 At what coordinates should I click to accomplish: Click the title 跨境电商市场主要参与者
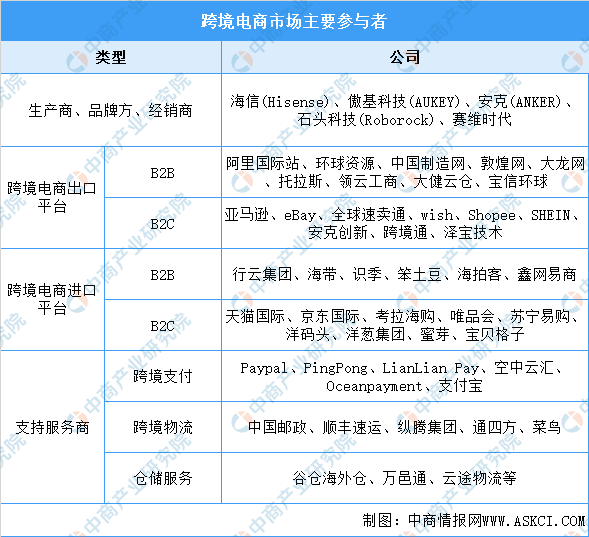click(294, 21)
